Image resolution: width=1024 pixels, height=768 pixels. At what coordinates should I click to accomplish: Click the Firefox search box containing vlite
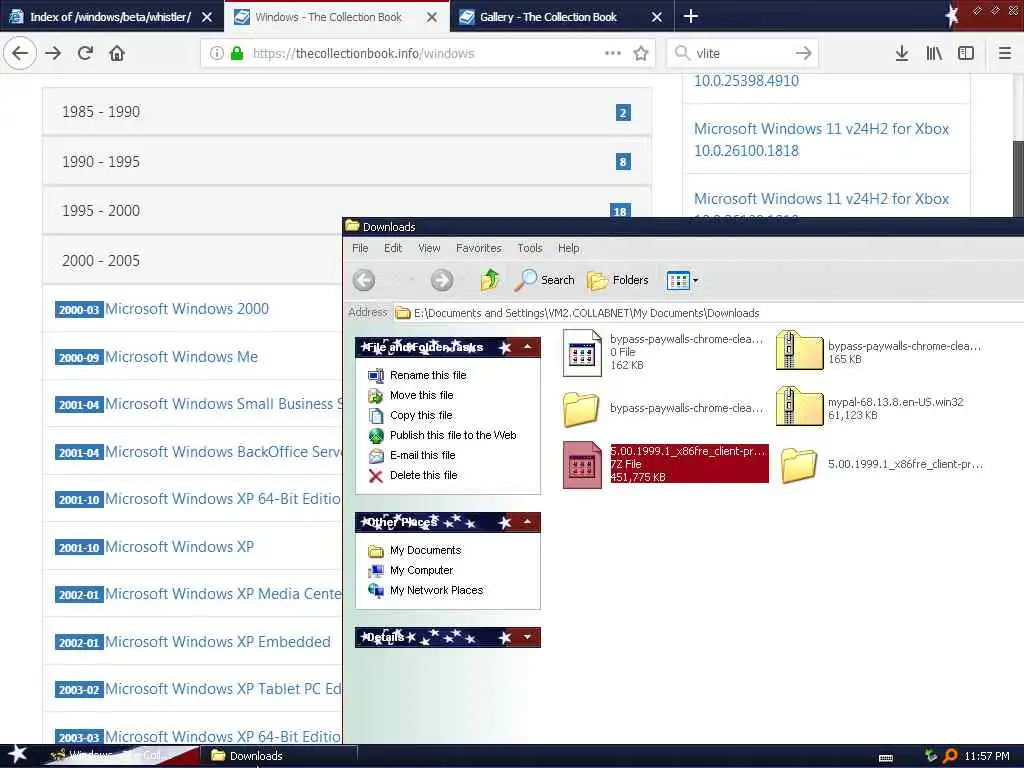pos(741,53)
